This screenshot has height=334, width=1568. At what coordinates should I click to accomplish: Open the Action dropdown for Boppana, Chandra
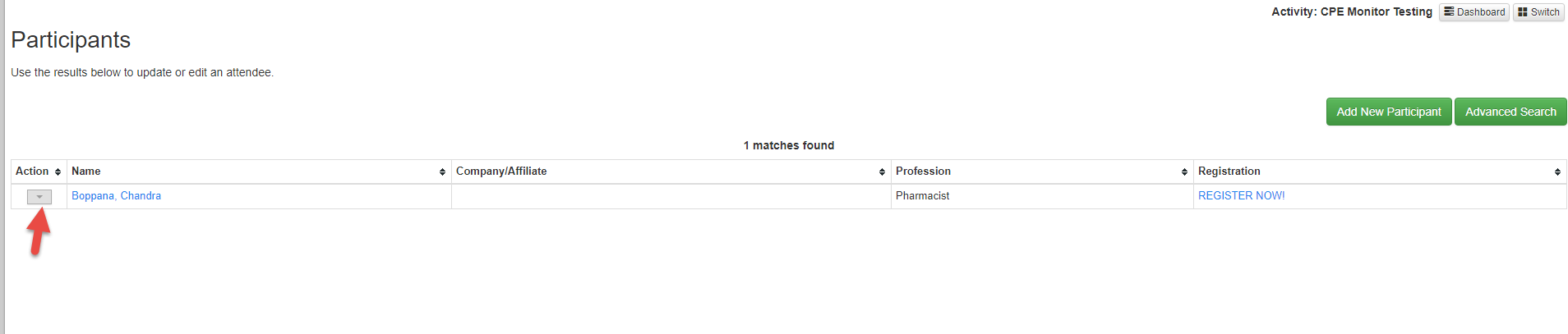tap(39, 197)
